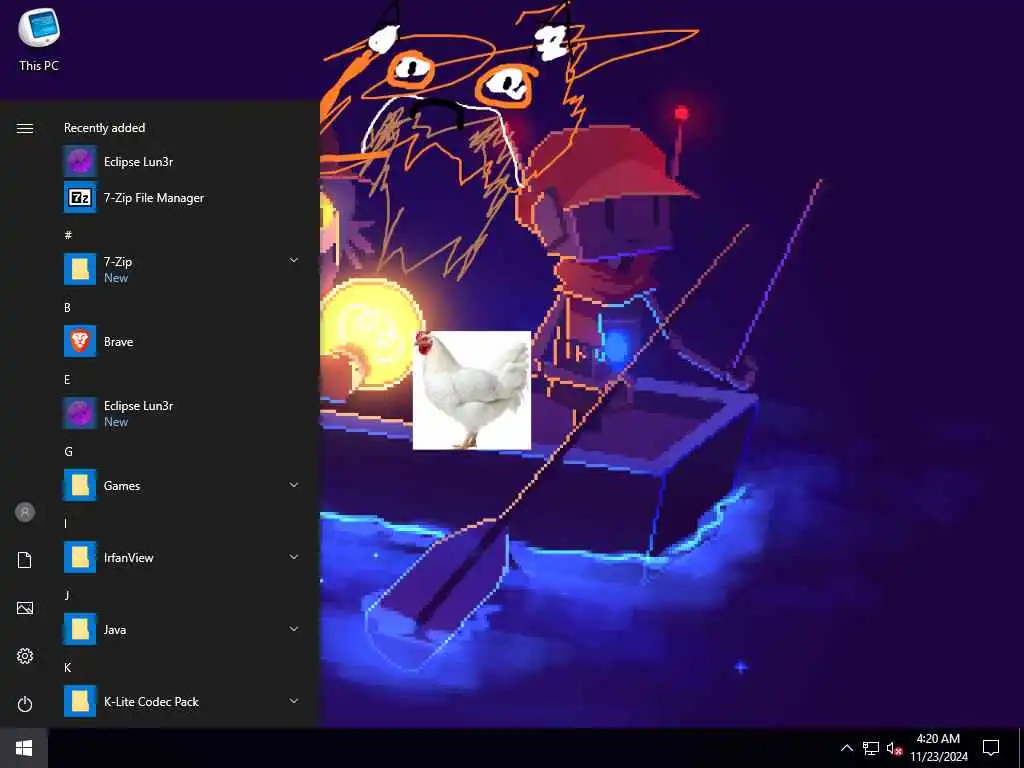The image size is (1024, 768).
Task: Select the Brave text label
Action: click(x=118, y=342)
